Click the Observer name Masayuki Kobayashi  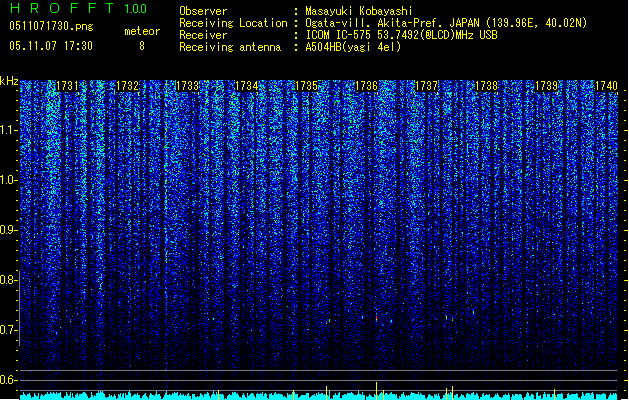(x=359, y=11)
